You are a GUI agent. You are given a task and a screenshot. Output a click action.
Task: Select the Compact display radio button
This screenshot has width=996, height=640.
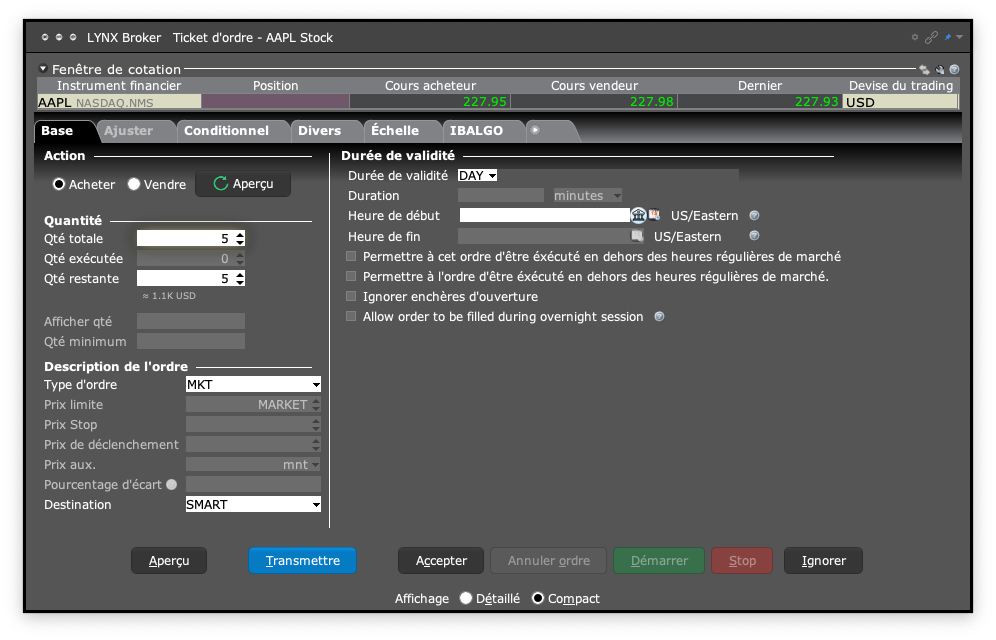point(537,598)
